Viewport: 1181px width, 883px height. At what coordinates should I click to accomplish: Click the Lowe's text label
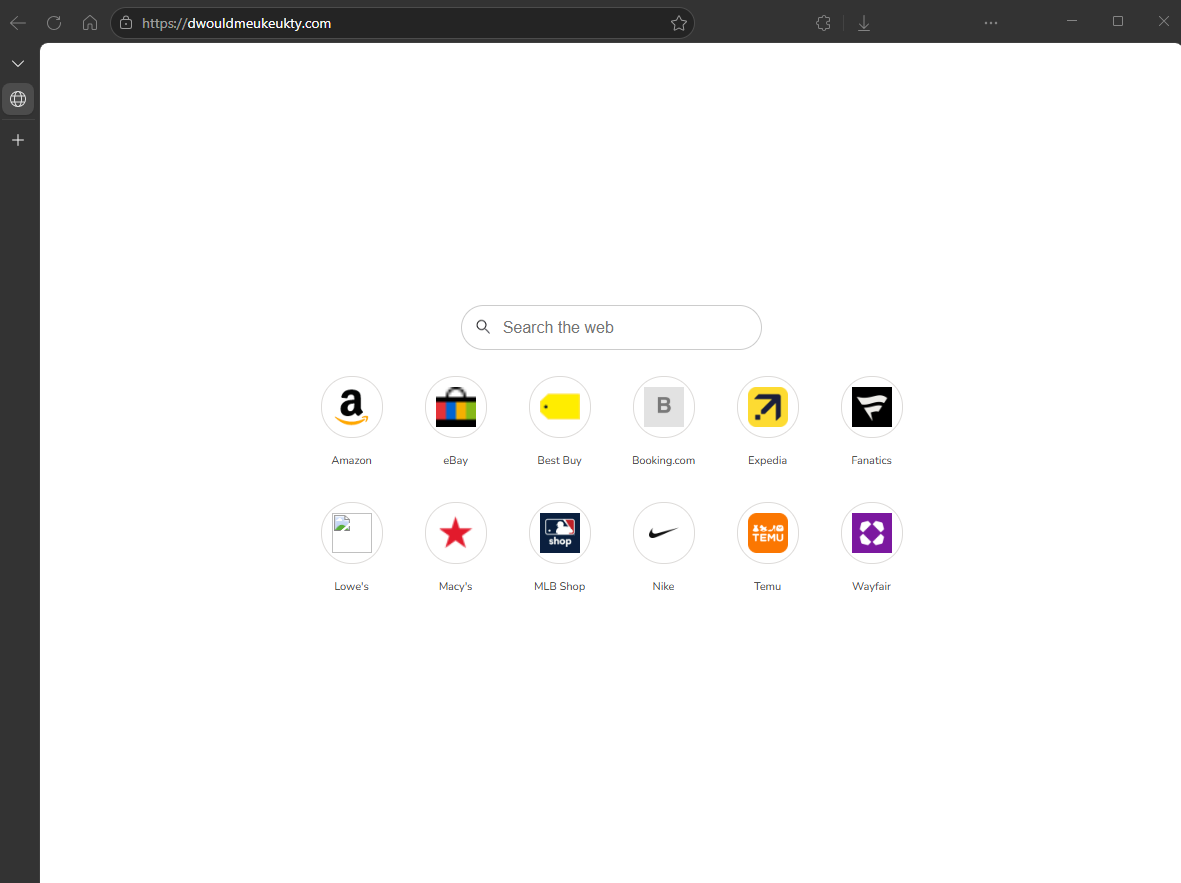coord(352,586)
